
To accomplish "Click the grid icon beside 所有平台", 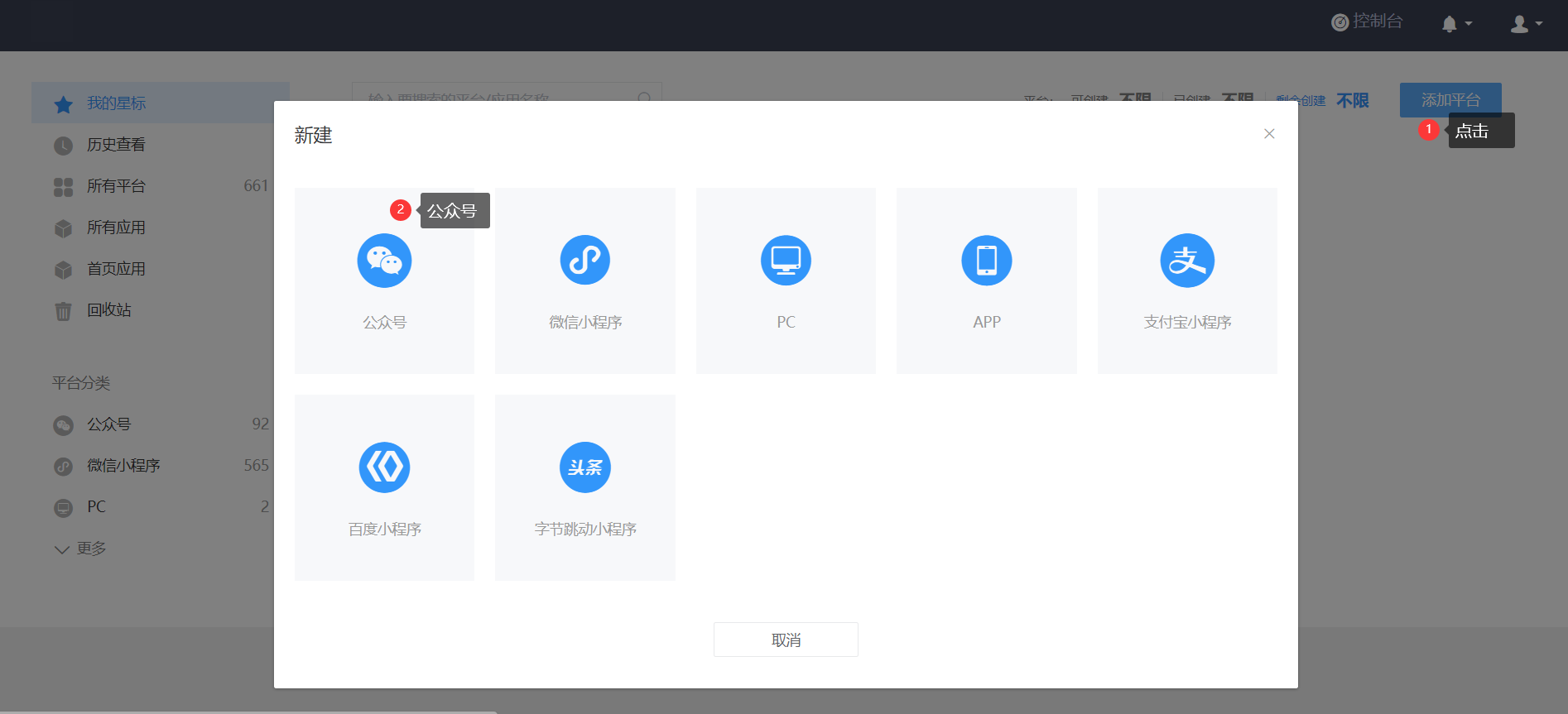I will tap(64, 187).
